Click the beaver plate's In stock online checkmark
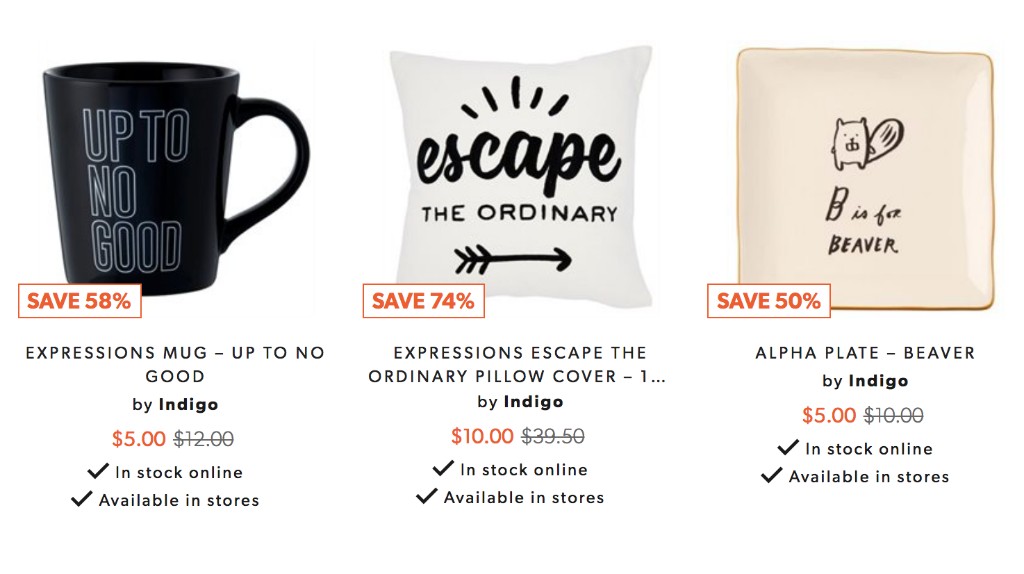 pos(788,447)
